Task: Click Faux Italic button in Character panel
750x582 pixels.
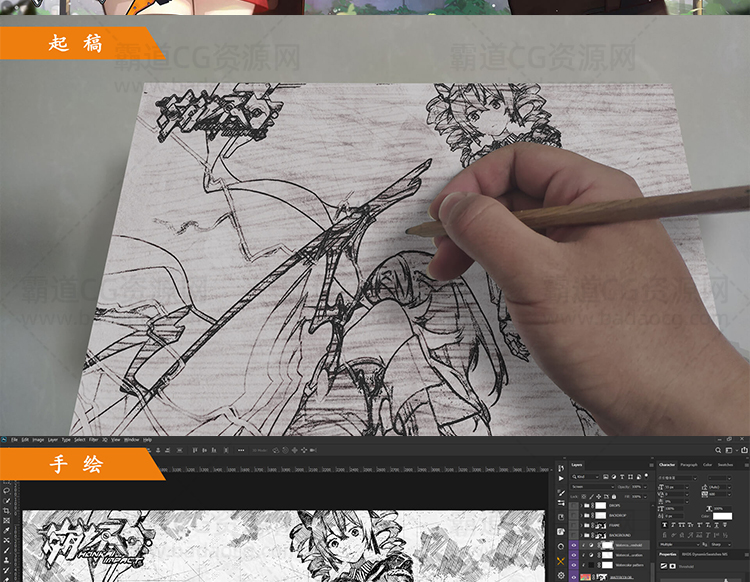Action: pyautogui.click(x=673, y=525)
